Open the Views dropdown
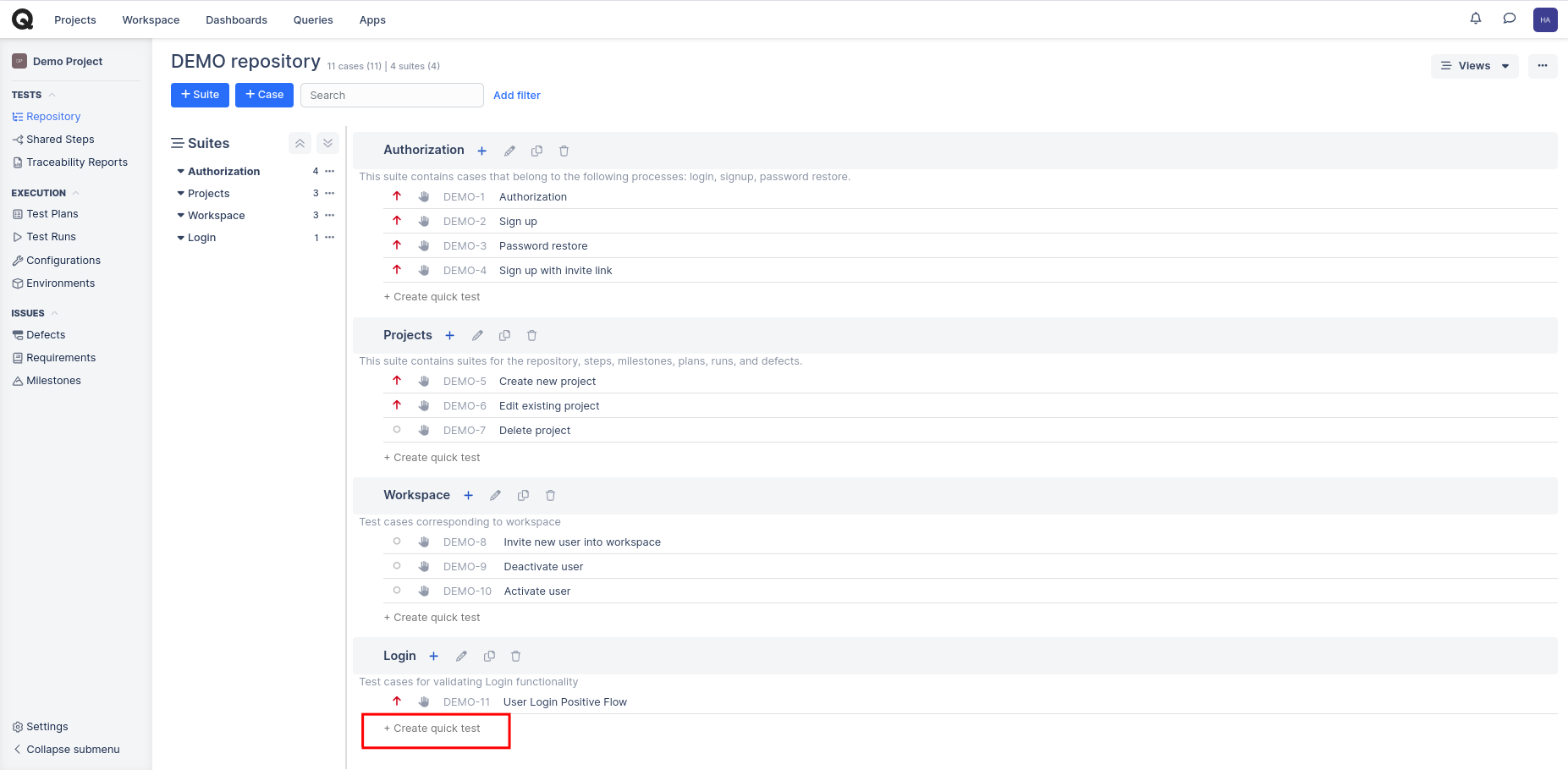1568x770 pixels. 1474,66
